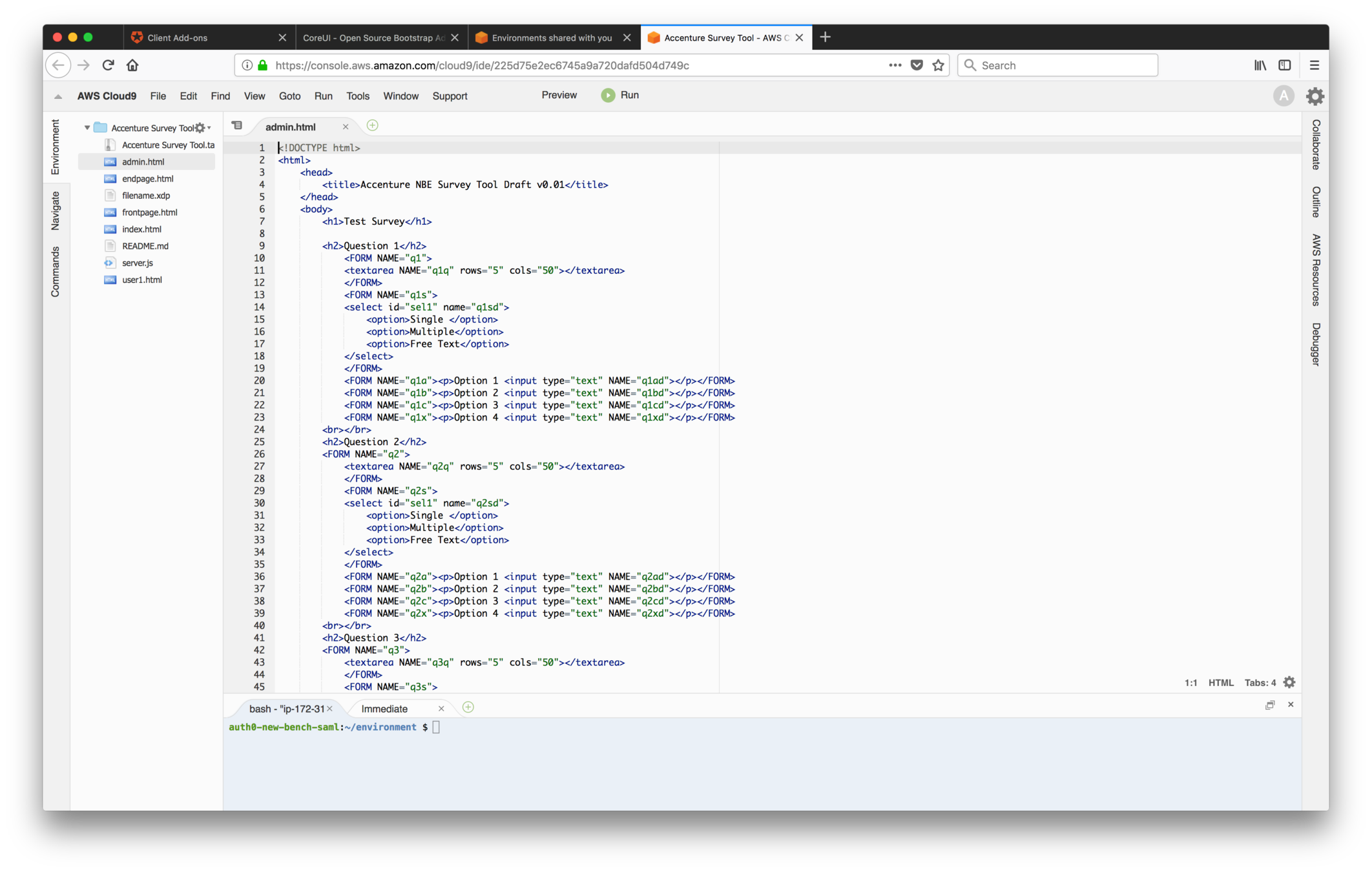Open server.js in the file tree
This screenshot has width=1372, height=872.
pos(137,263)
